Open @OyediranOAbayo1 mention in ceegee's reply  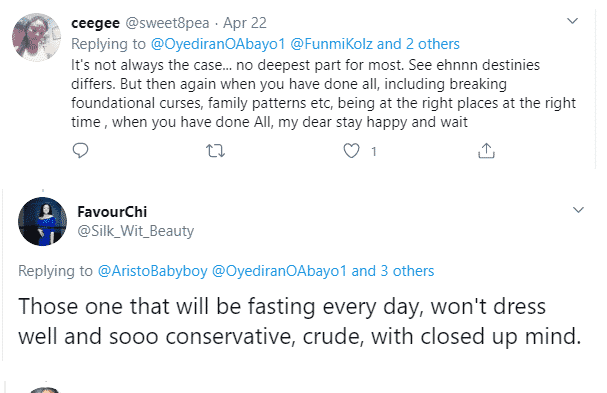[218, 44]
